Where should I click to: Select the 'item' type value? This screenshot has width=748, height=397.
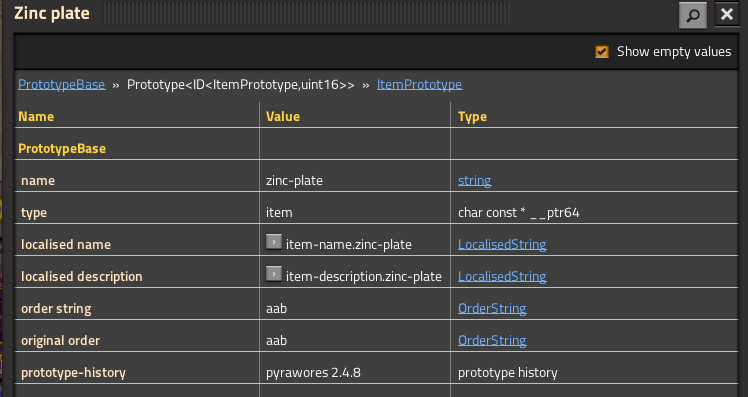279,212
